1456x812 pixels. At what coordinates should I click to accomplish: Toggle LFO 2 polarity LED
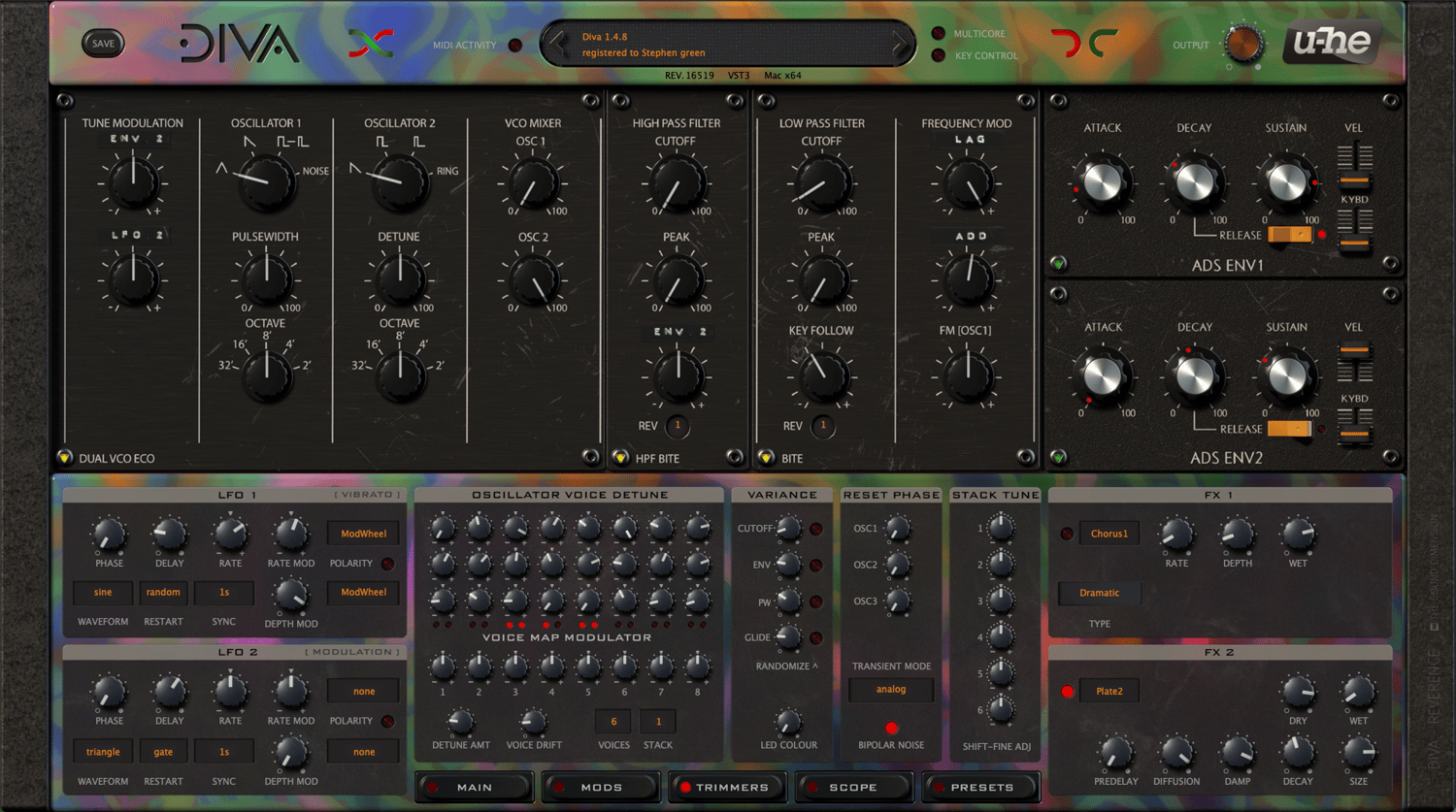pyautogui.click(x=387, y=721)
